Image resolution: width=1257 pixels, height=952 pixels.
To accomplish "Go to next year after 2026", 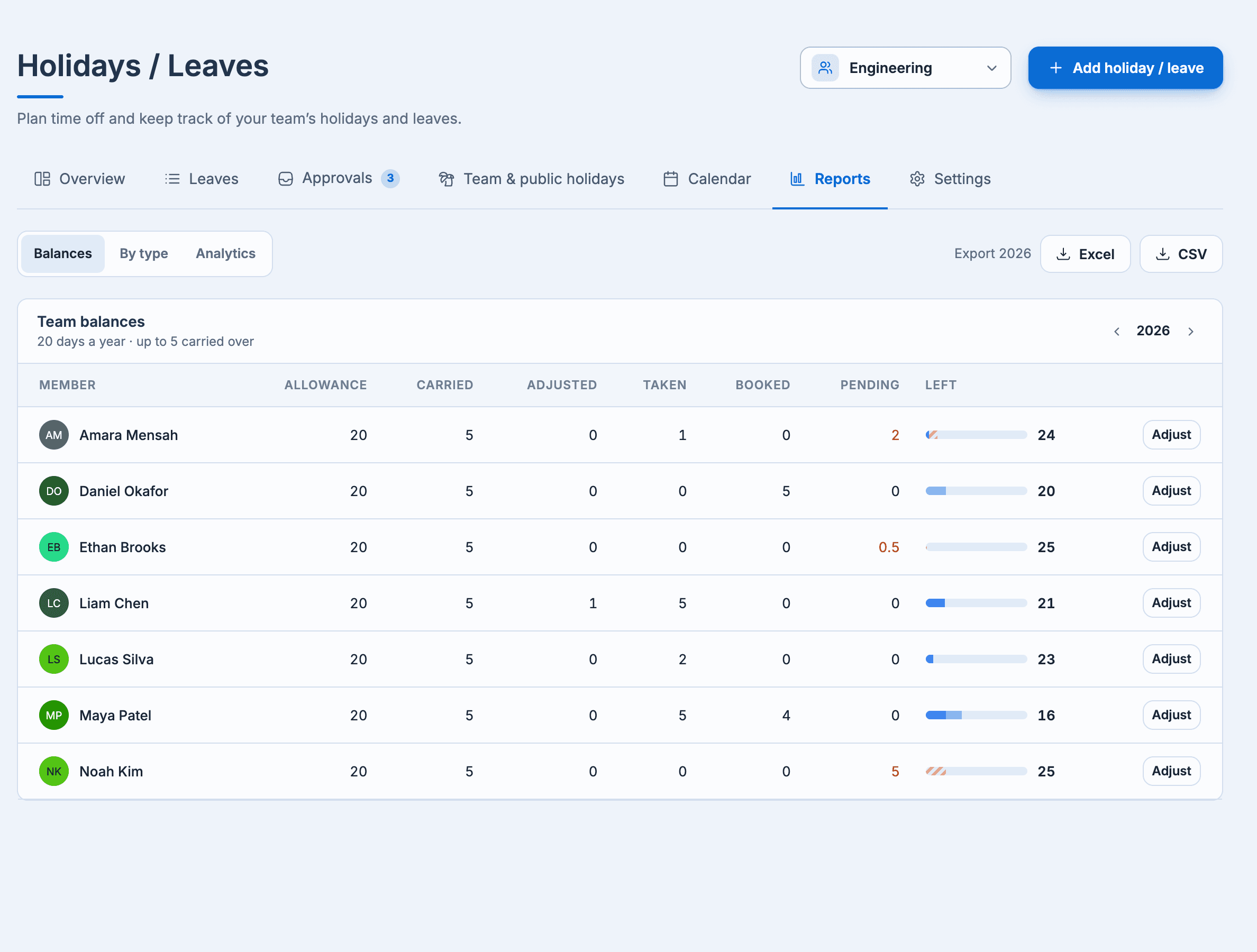I will click(x=1190, y=331).
